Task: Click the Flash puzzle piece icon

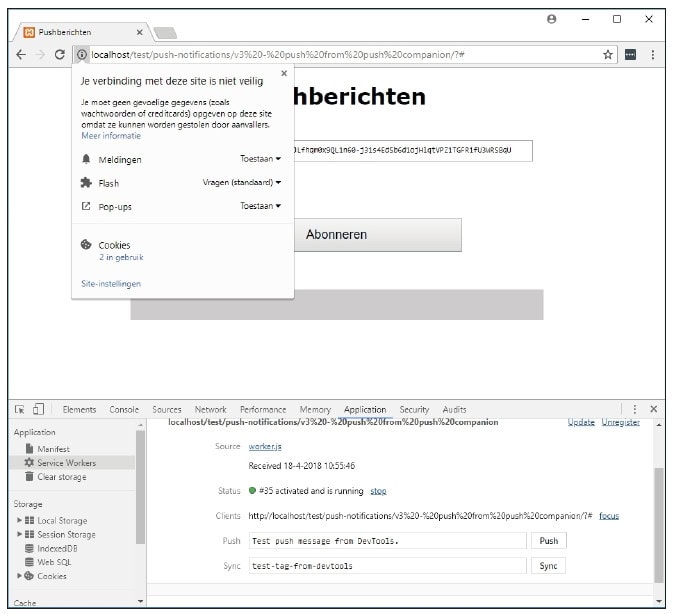Action: pyautogui.click(x=86, y=183)
